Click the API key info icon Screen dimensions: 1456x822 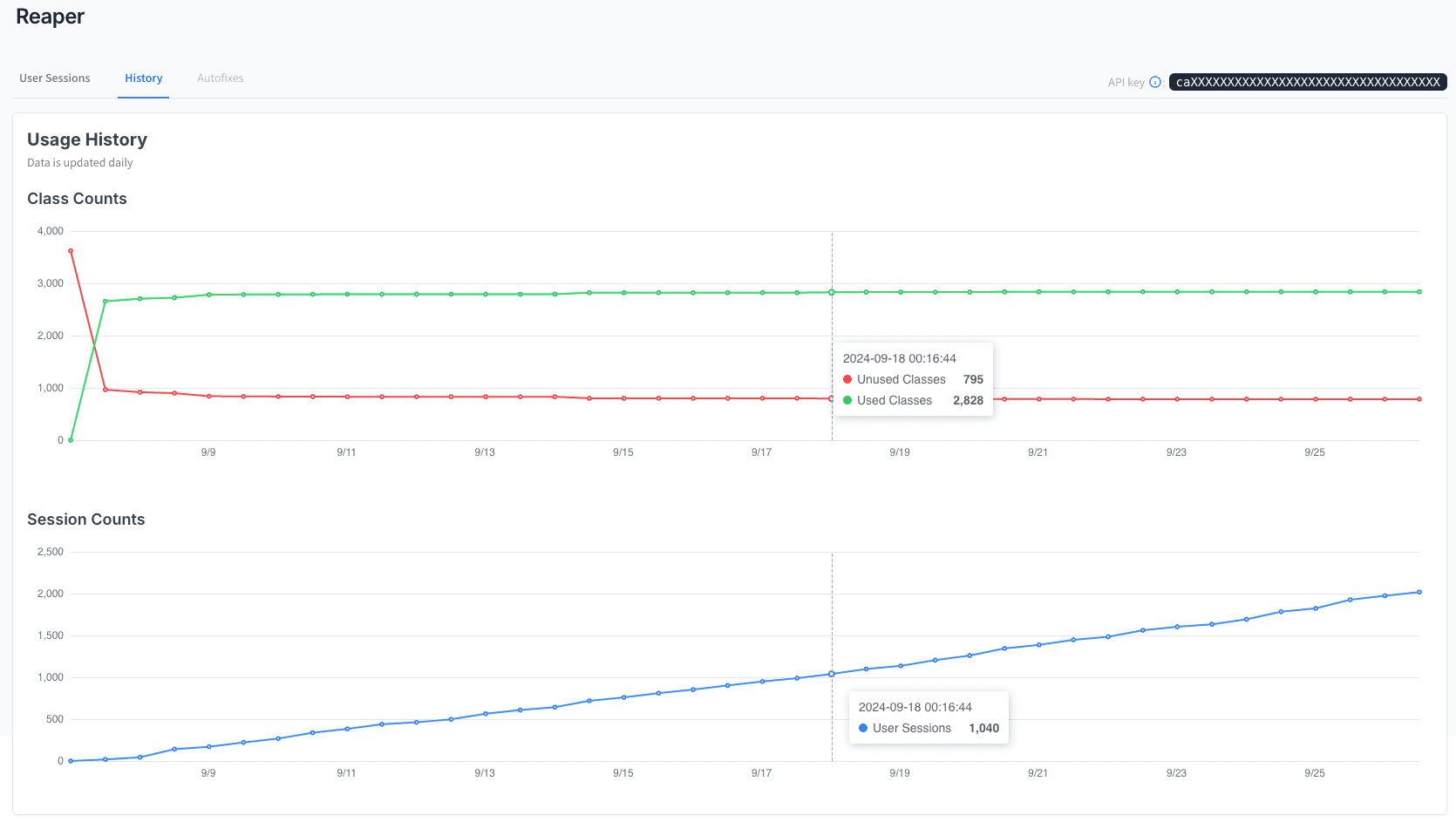(x=1155, y=82)
